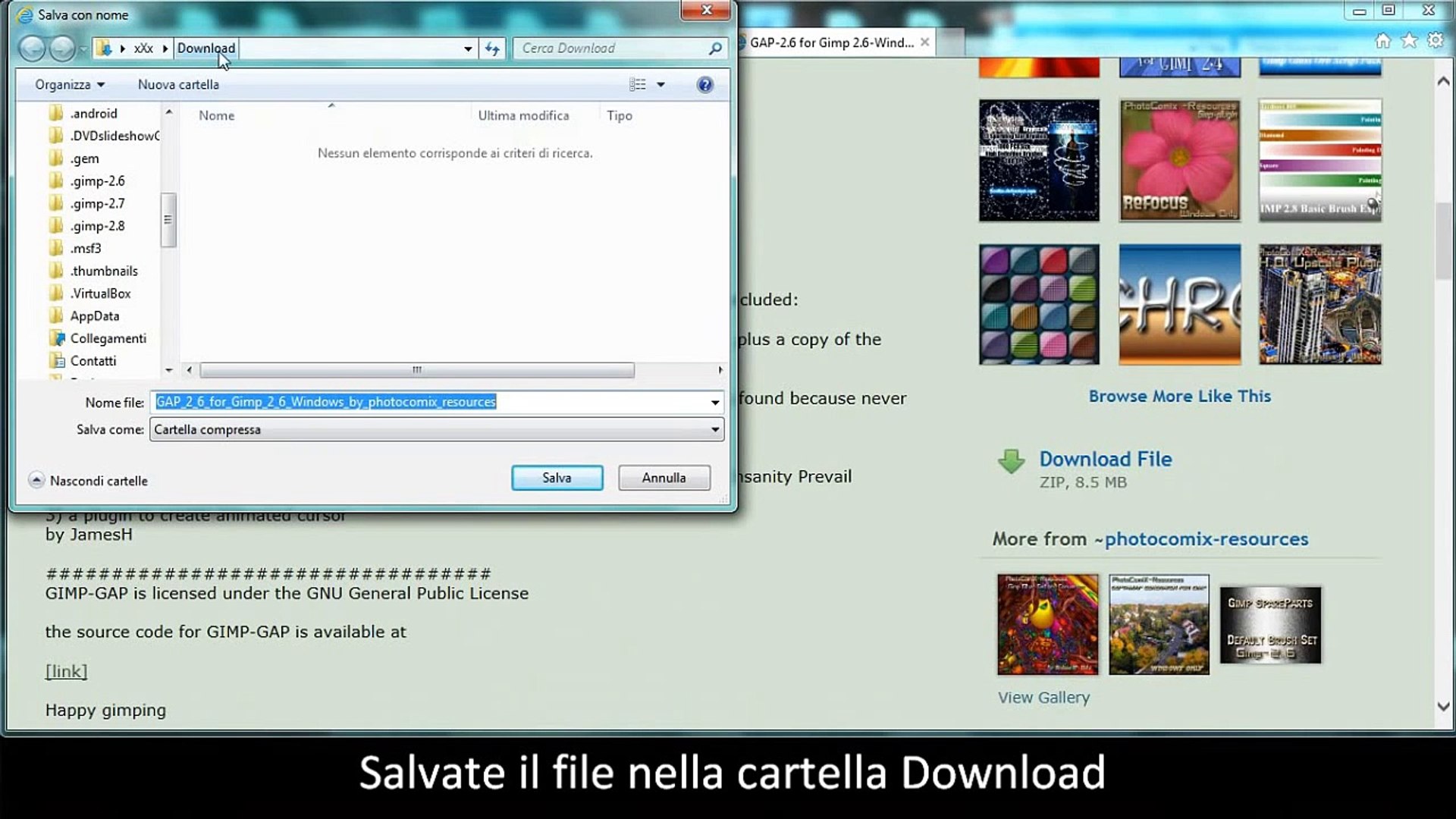Select the .gimp-2.6 folder
This screenshot has height=819, width=1456.
tap(97, 181)
